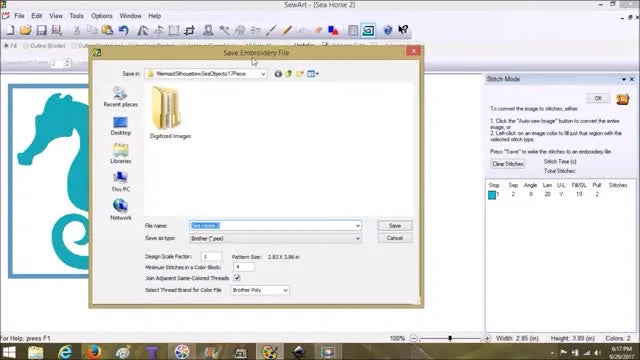Click the teal color swatch in stitch list
640x360 pixels.
492,195
